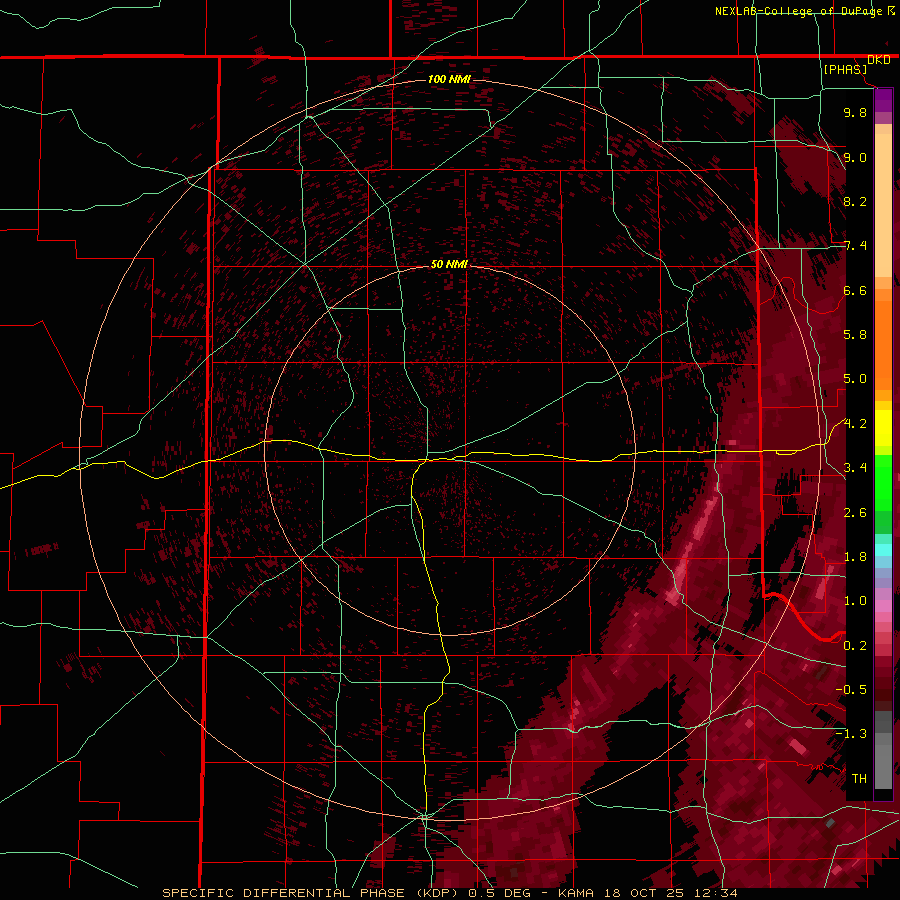Click the 6.6 value on the color scale
The image size is (900, 900).
coord(855,290)
